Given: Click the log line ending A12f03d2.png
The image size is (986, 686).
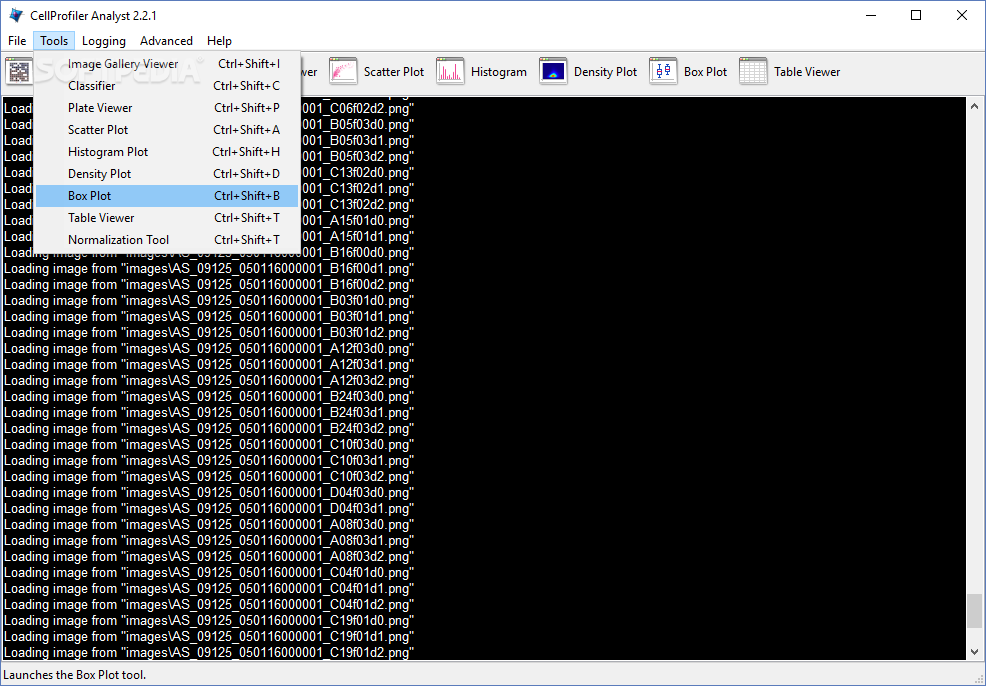Looking at the screenshot, I should click(209, 380).
